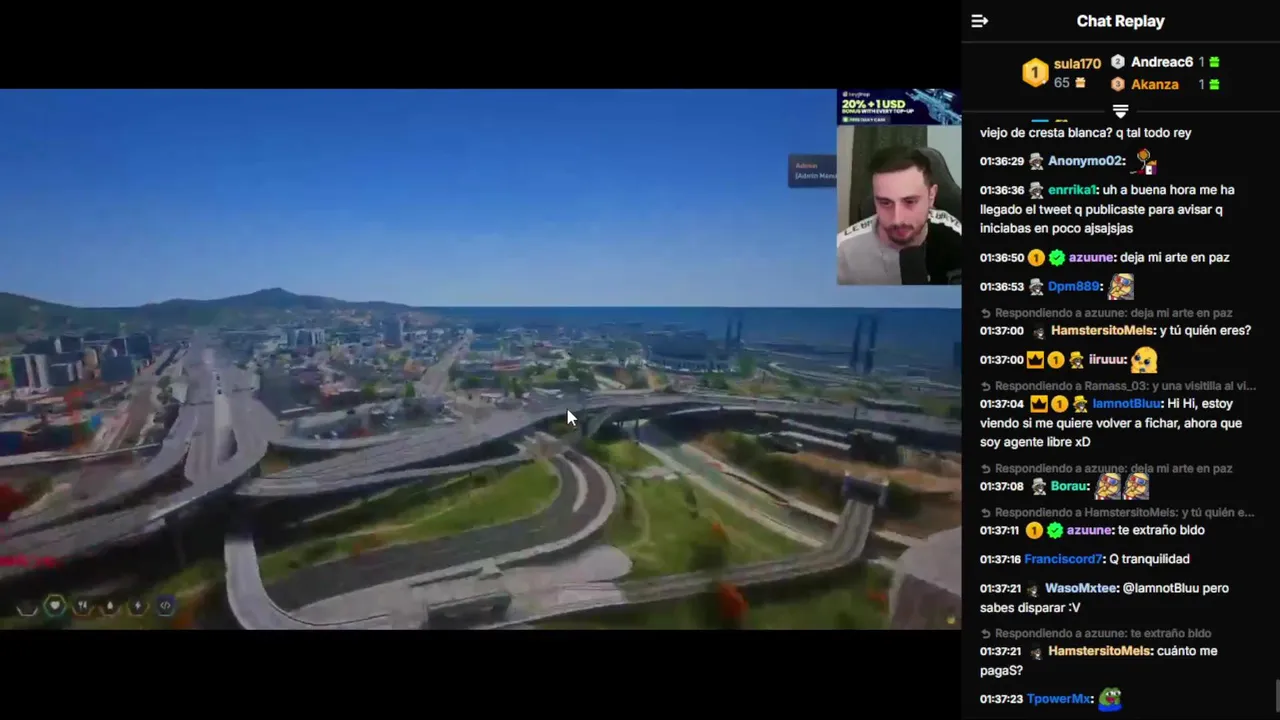Click the crown badge beside IamnotBluu
Image resolution: width=1280 pixels, height=720 pixels.
point(1039,404)
